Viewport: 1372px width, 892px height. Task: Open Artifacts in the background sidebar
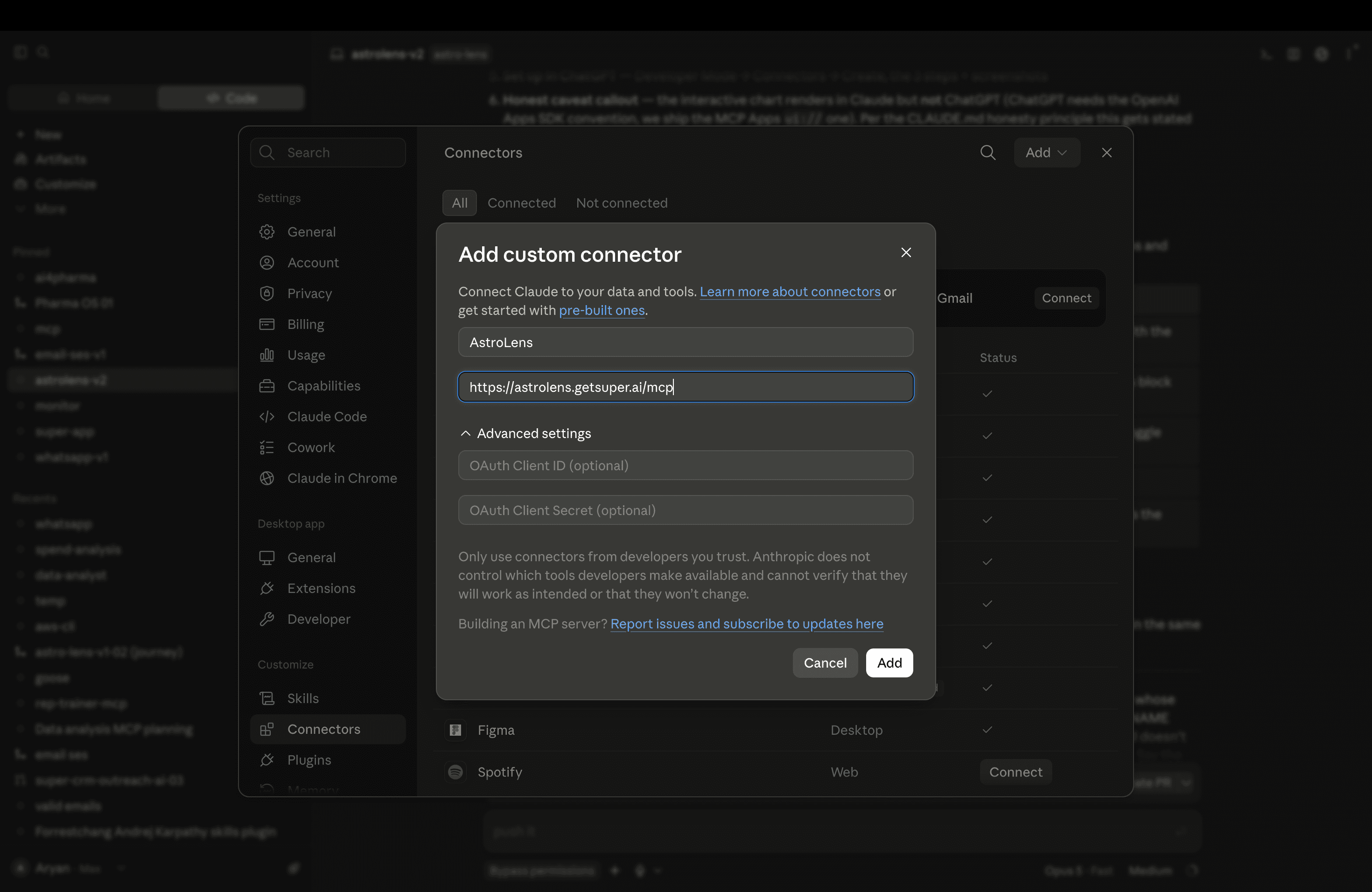(x=61, y=159)
